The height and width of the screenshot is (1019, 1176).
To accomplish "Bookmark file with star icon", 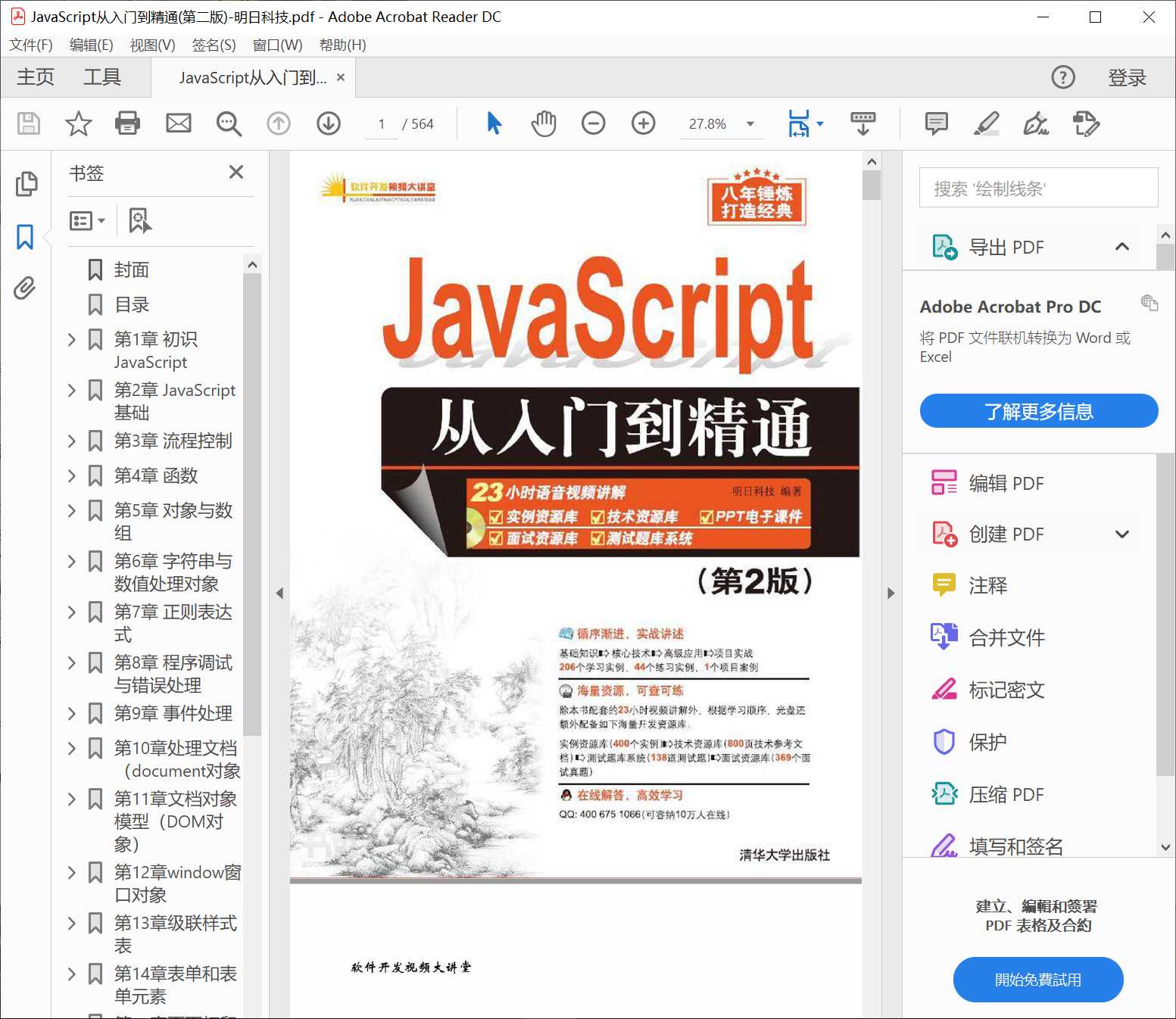I will click(x=79, y=123).
